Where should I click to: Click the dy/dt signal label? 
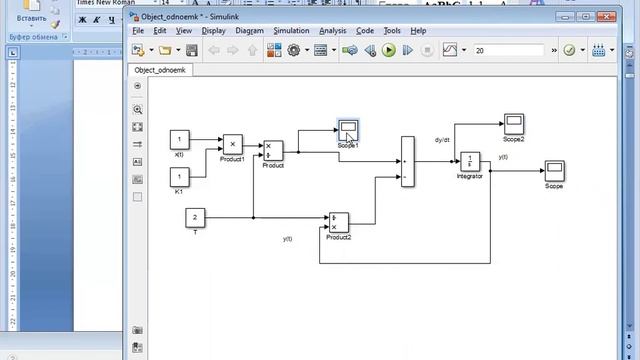pos(442,140)
